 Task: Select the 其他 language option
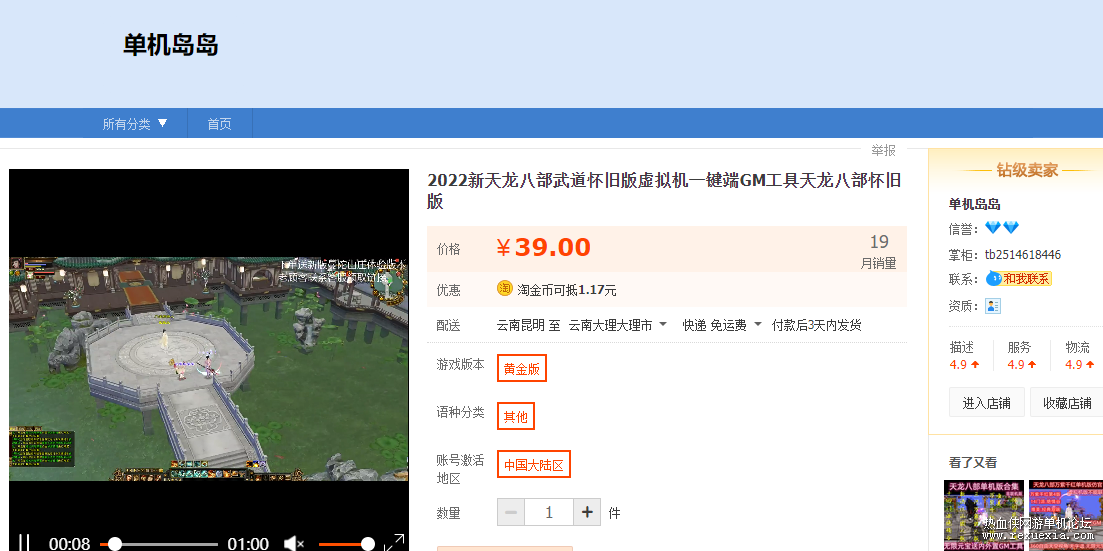point(515,417)
